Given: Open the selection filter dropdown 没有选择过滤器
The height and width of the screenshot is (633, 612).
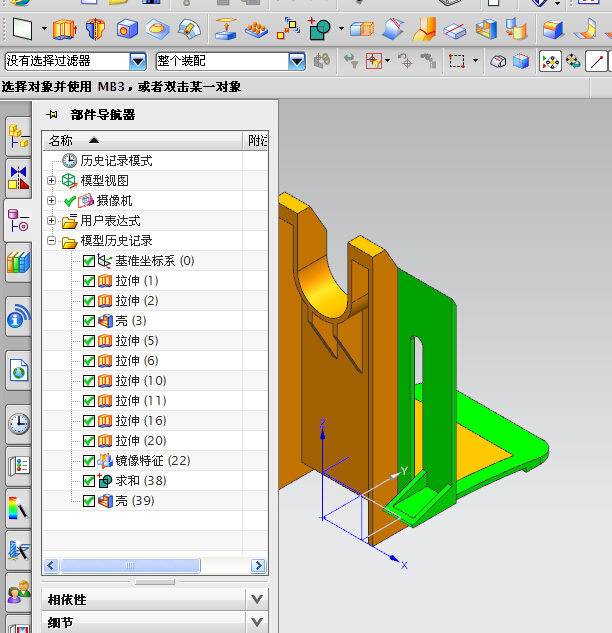Looking at the screenshot, I should pos(137,62).
